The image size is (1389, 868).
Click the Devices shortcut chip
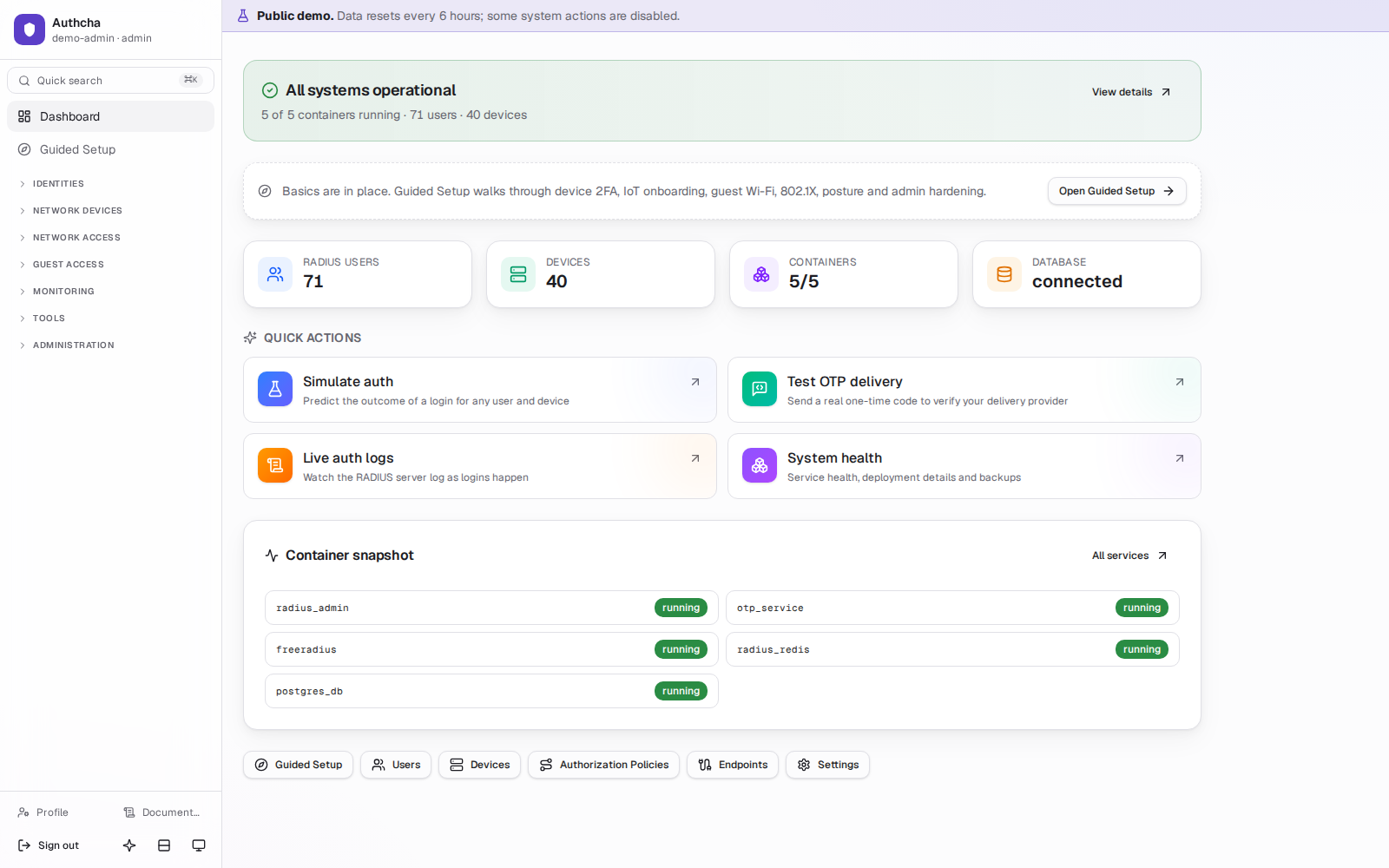click(479, 765)
